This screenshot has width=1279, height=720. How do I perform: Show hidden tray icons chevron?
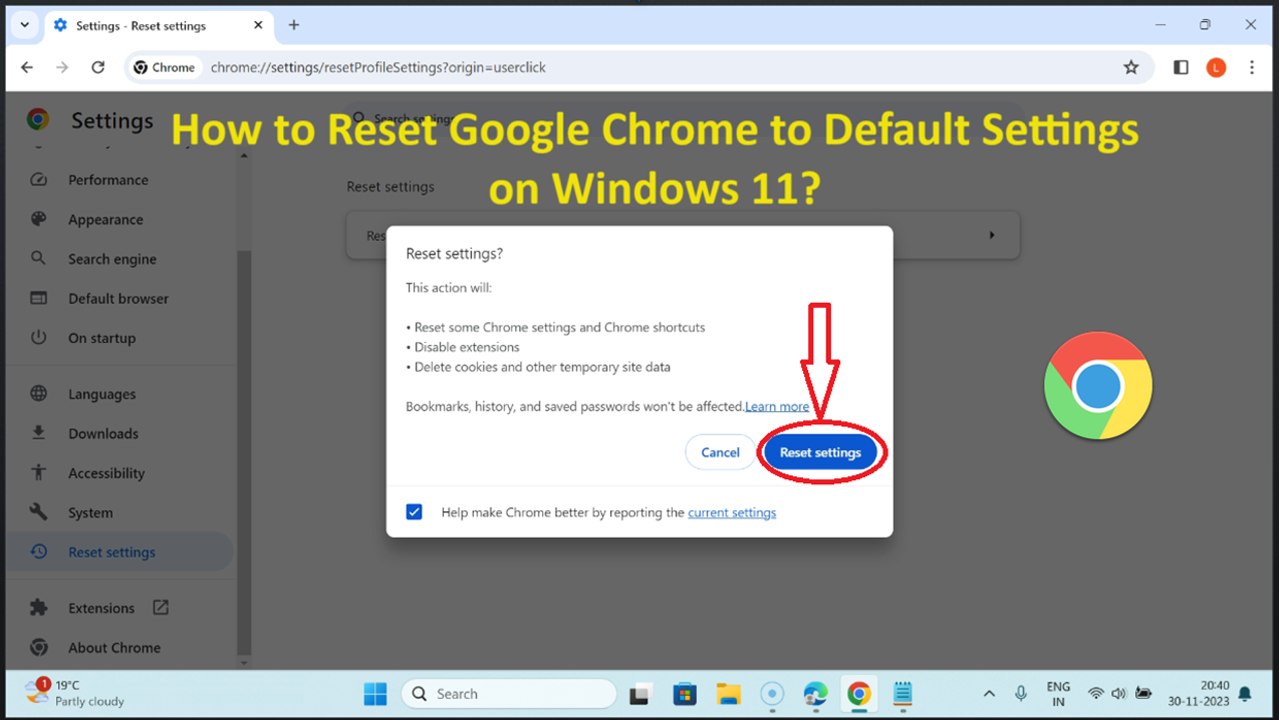(x=989, y=694)
